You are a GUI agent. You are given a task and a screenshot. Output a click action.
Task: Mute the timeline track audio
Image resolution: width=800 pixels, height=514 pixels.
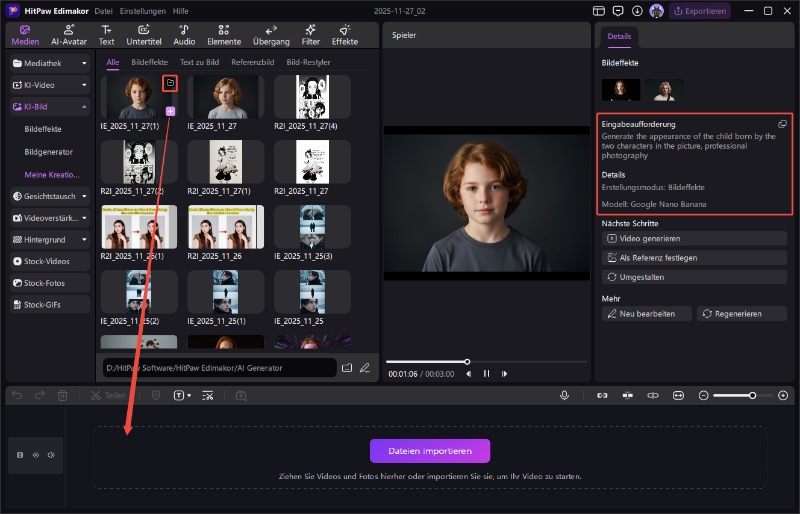tap(50, 455)
